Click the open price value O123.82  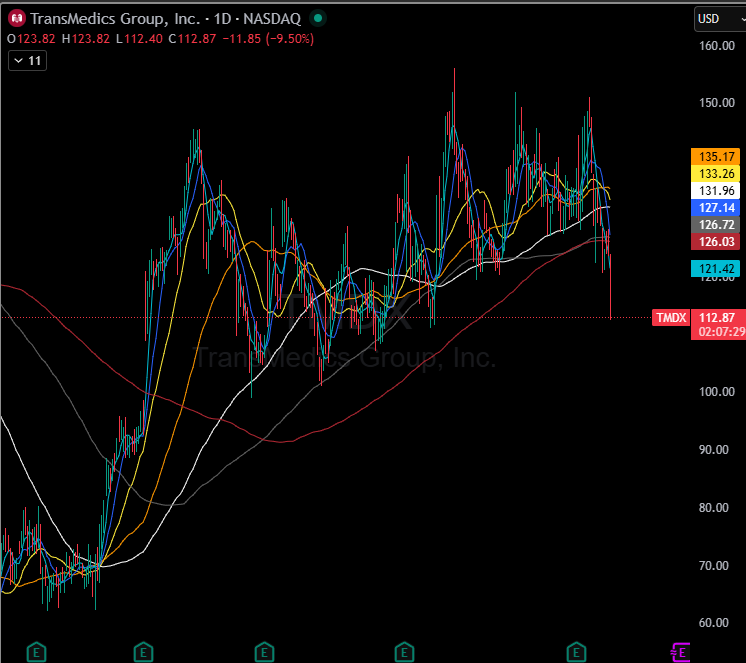(x=31, y=39)
